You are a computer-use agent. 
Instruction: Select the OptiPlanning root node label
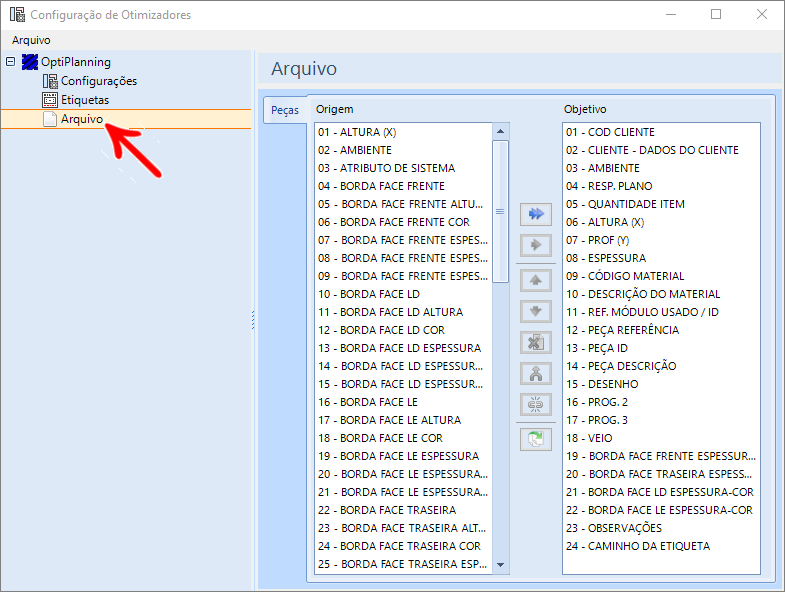(76, 62)
